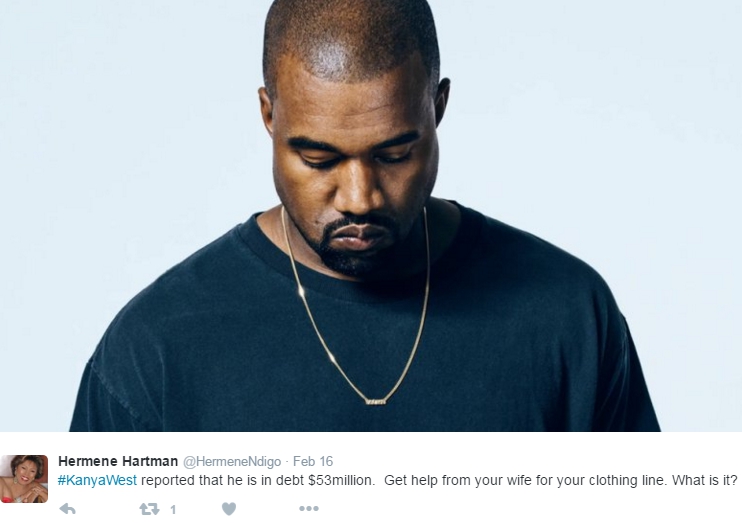The width and height of the screenshot is (742, 523).
Task: Click the retweet count number 1
Action: click(173, 510)
